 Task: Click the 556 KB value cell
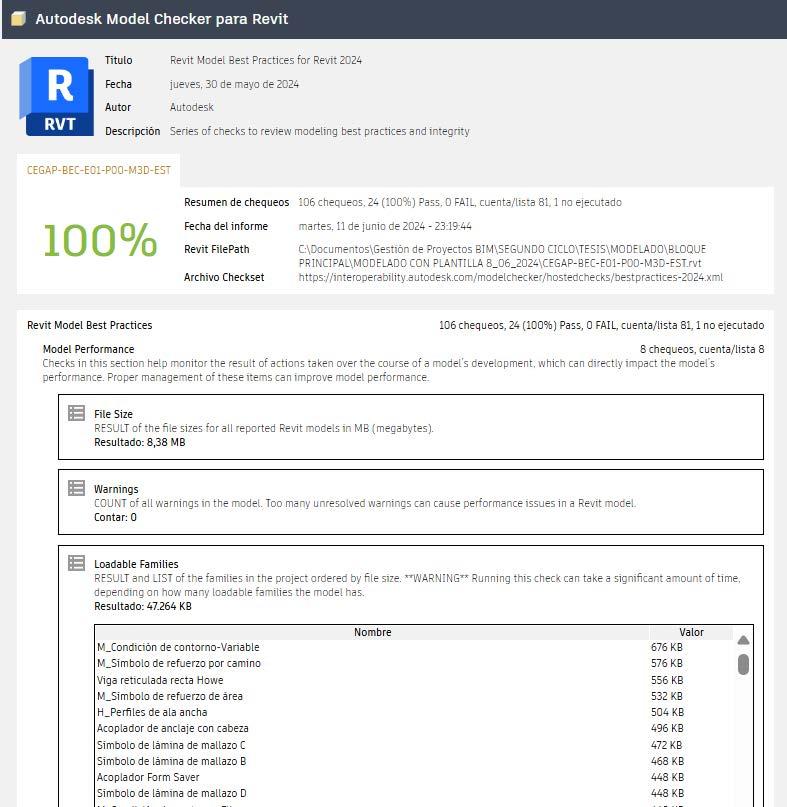(667, 680)
